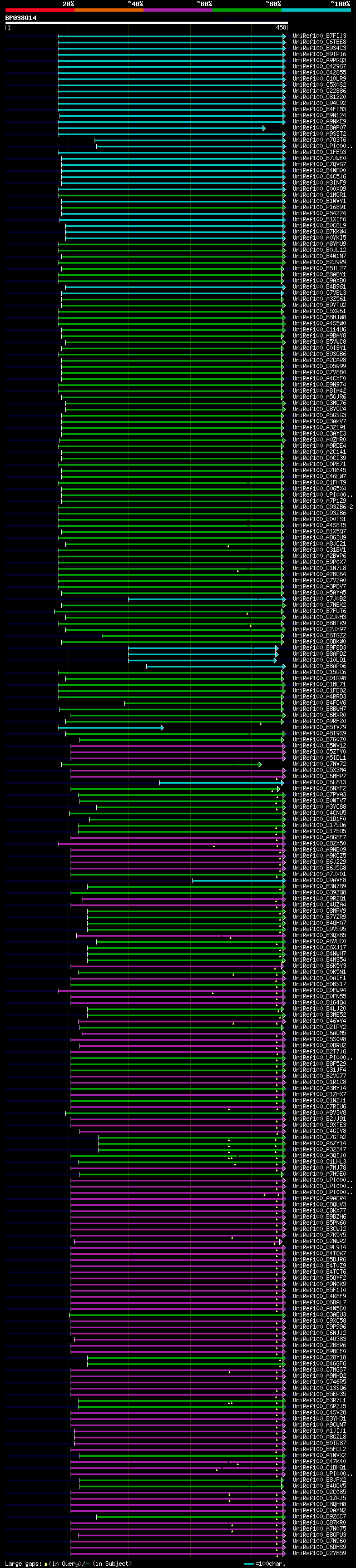Click label UniRef100_C1ML71

click(319, 684)
